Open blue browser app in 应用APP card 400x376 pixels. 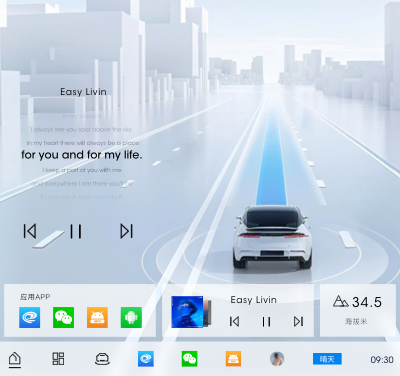pyautogui.click(x=30, y=317)
